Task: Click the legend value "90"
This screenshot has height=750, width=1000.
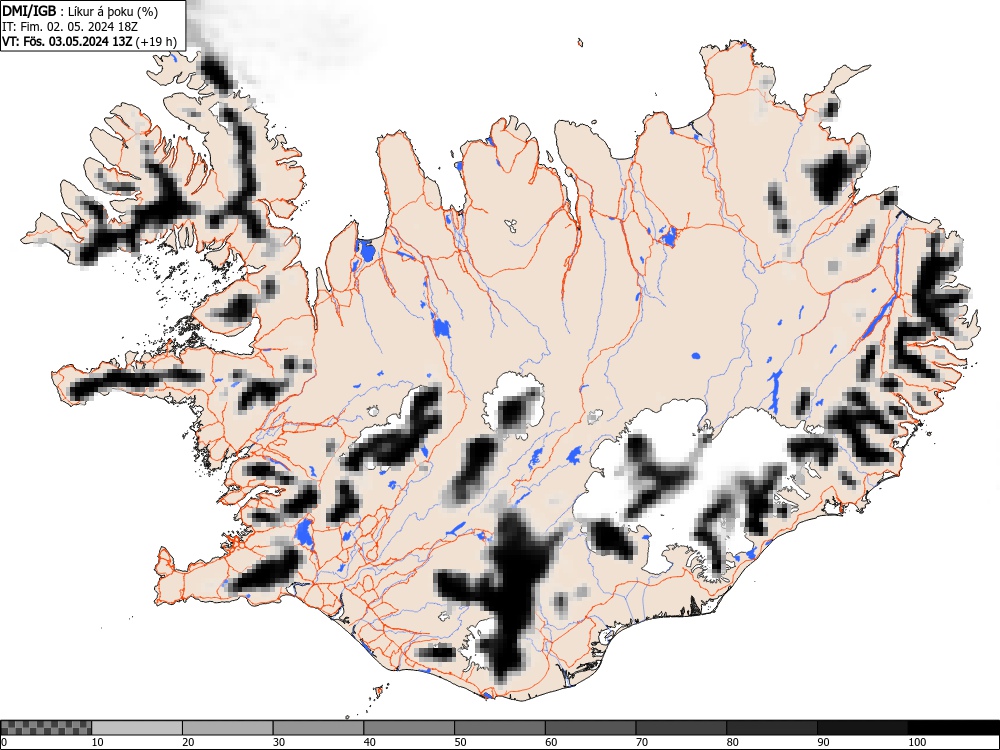Action: click(822, 742)
